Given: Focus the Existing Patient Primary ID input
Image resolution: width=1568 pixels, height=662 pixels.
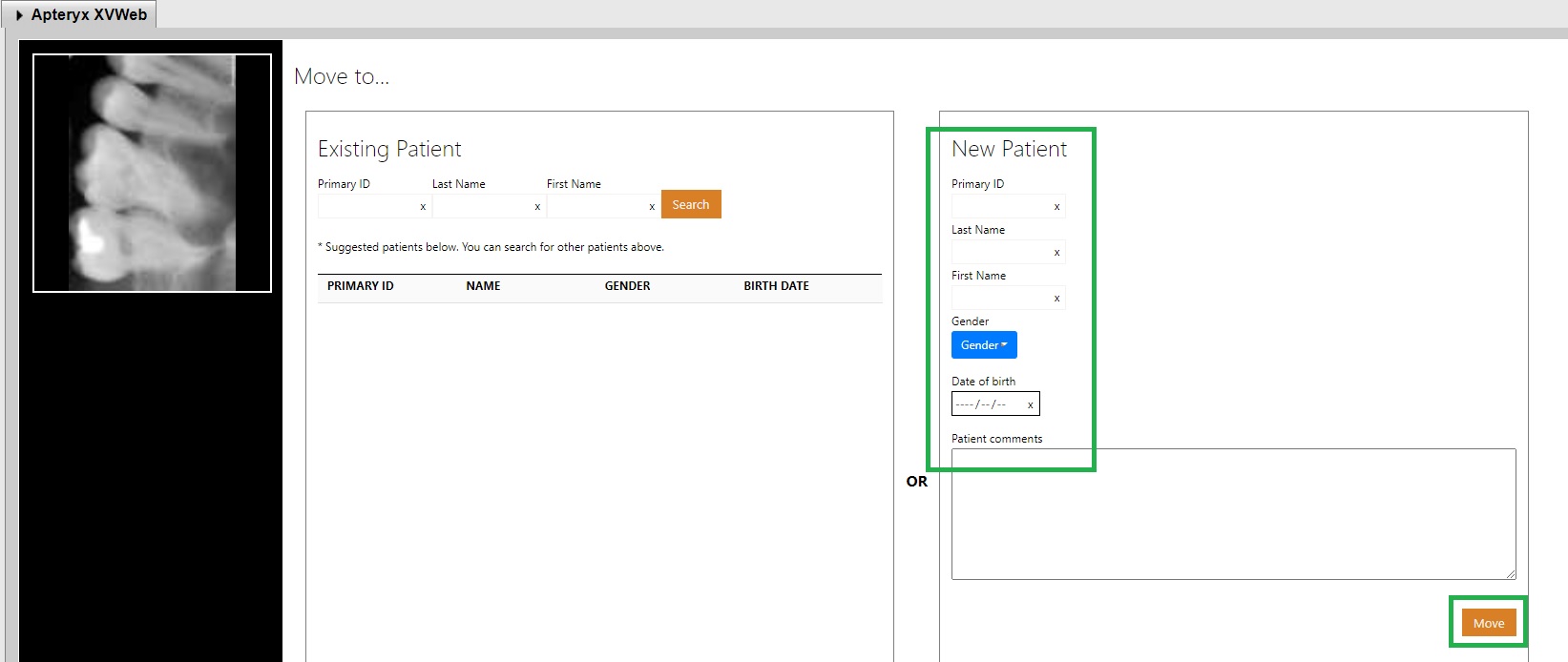Looking at the screenshot, I should click(x=367, y=206).
